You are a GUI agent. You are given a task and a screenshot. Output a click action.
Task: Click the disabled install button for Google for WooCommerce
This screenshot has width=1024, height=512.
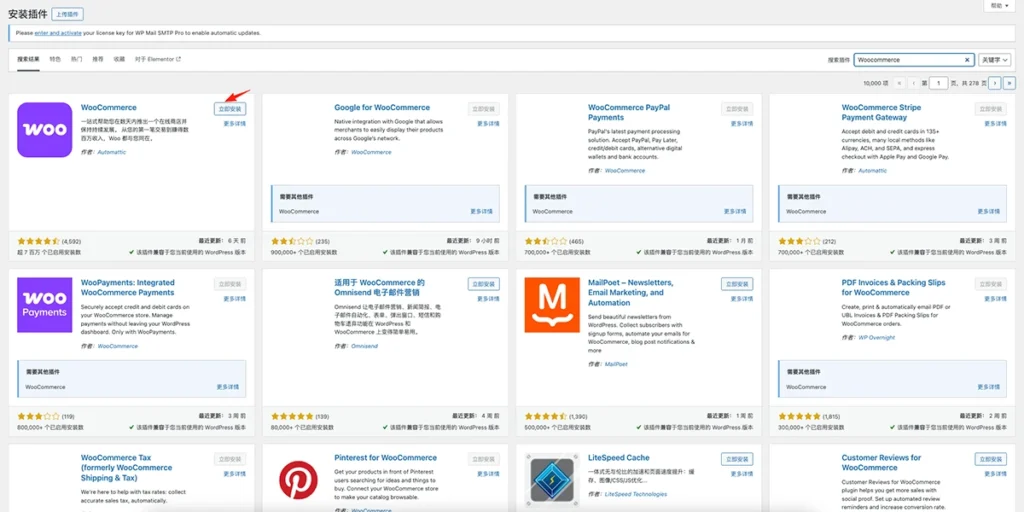tap(483, 109)
